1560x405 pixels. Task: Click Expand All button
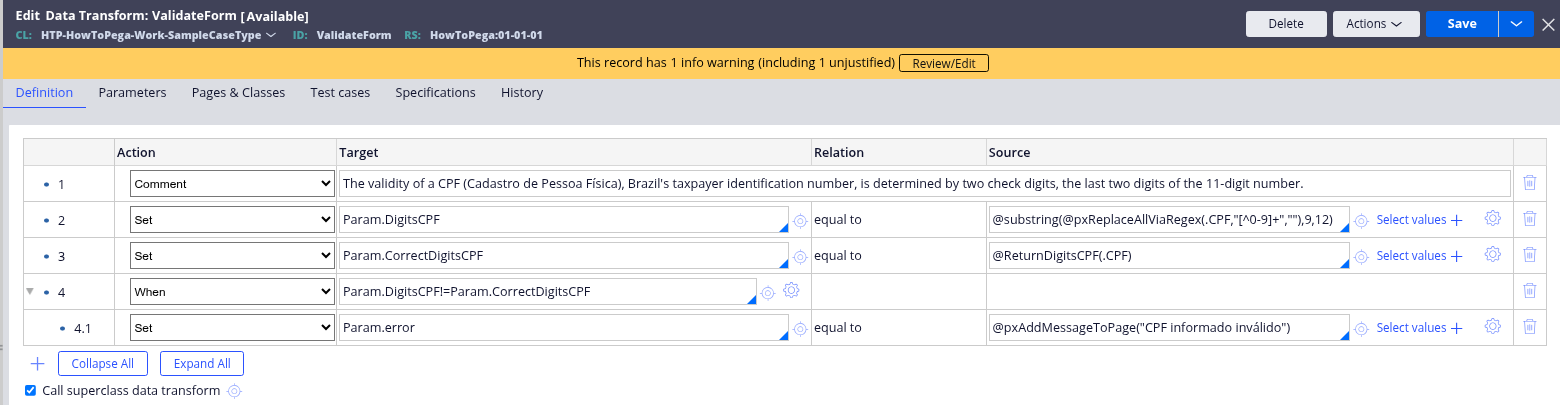point(202,364)
